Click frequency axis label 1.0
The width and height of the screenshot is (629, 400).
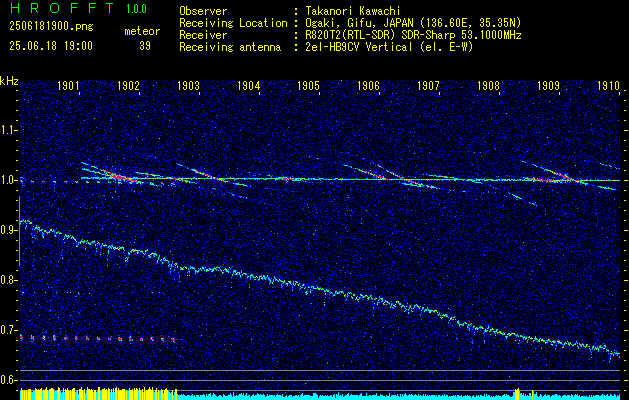coord(8,180)
